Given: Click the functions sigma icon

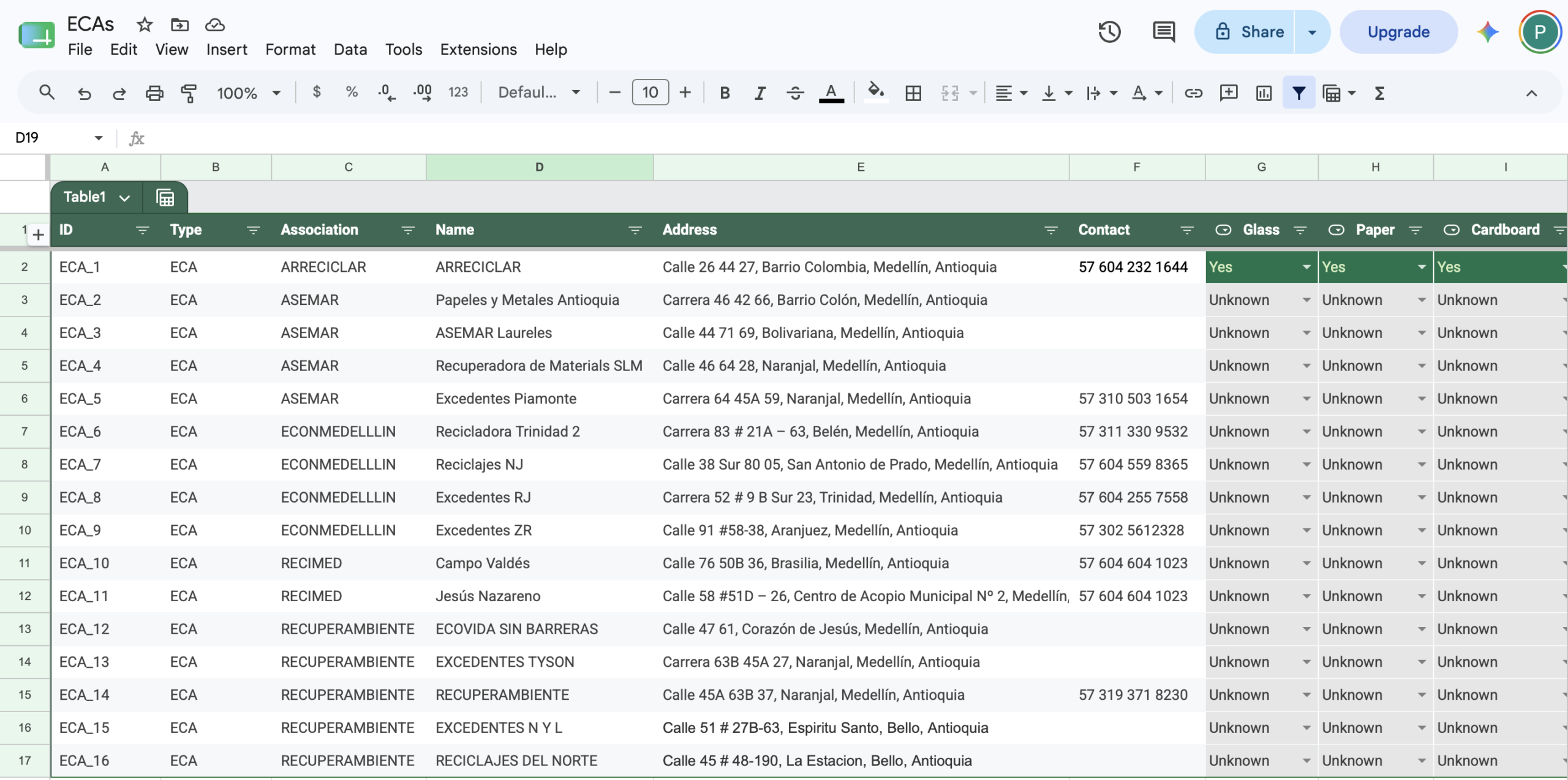Looking at the screenshot, I should 1379,93.
